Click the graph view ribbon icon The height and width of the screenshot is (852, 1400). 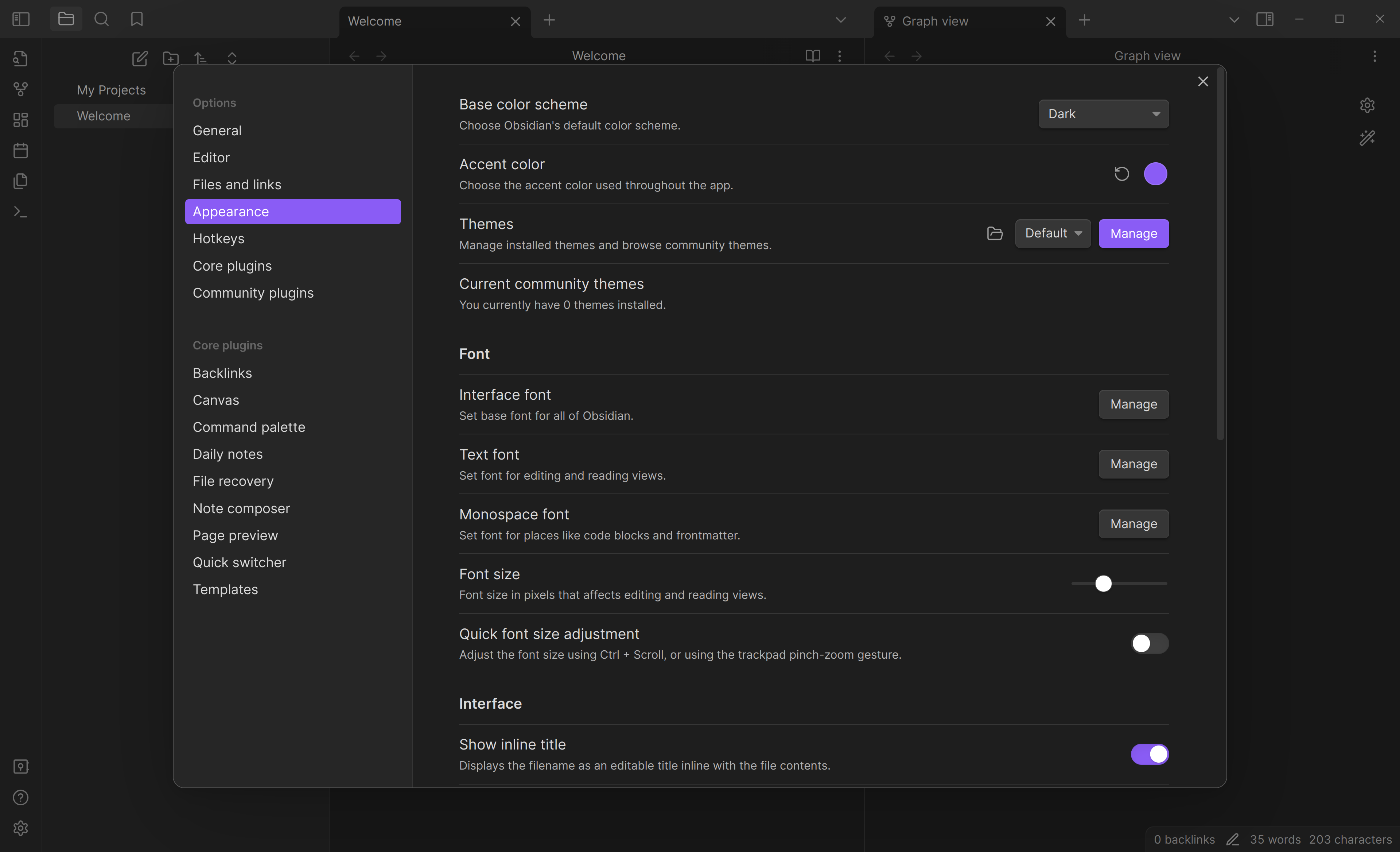click(x=20, y=89)
